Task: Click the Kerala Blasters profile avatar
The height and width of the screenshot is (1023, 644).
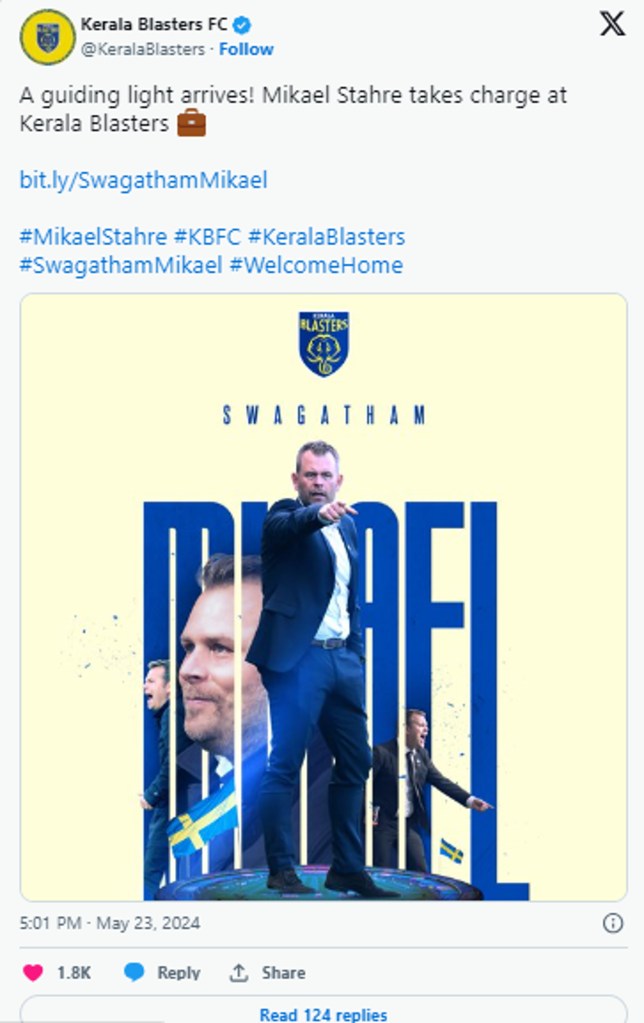Action: coord(48,37)
